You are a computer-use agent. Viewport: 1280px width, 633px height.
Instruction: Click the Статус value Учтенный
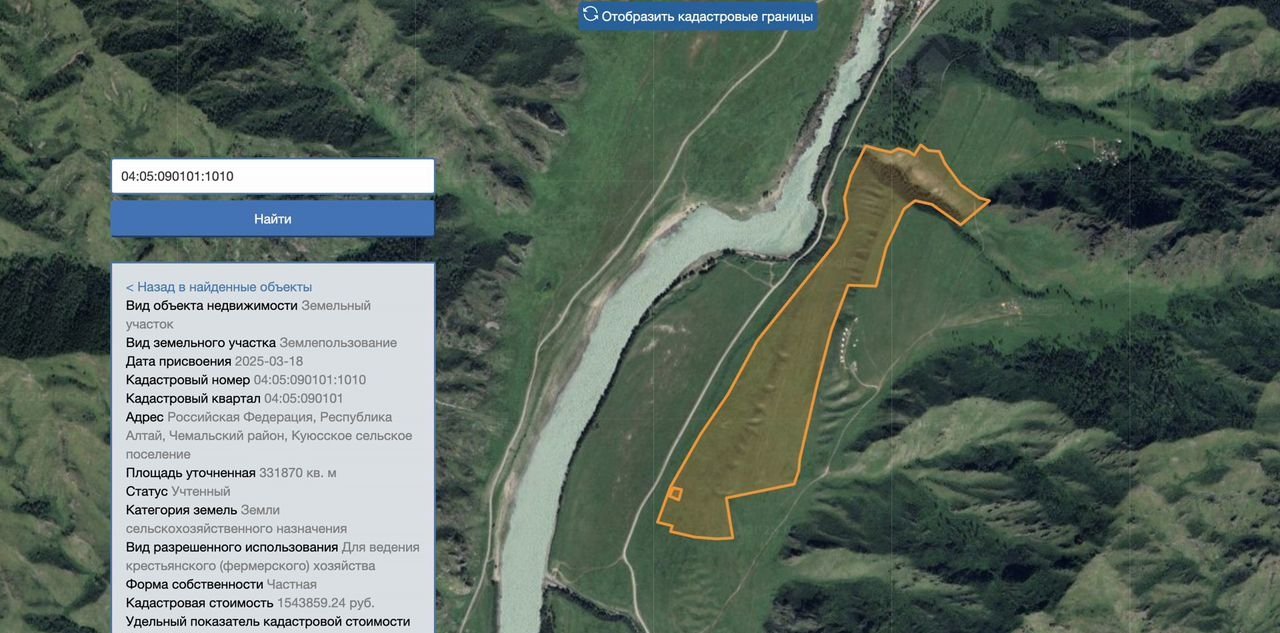201,491
